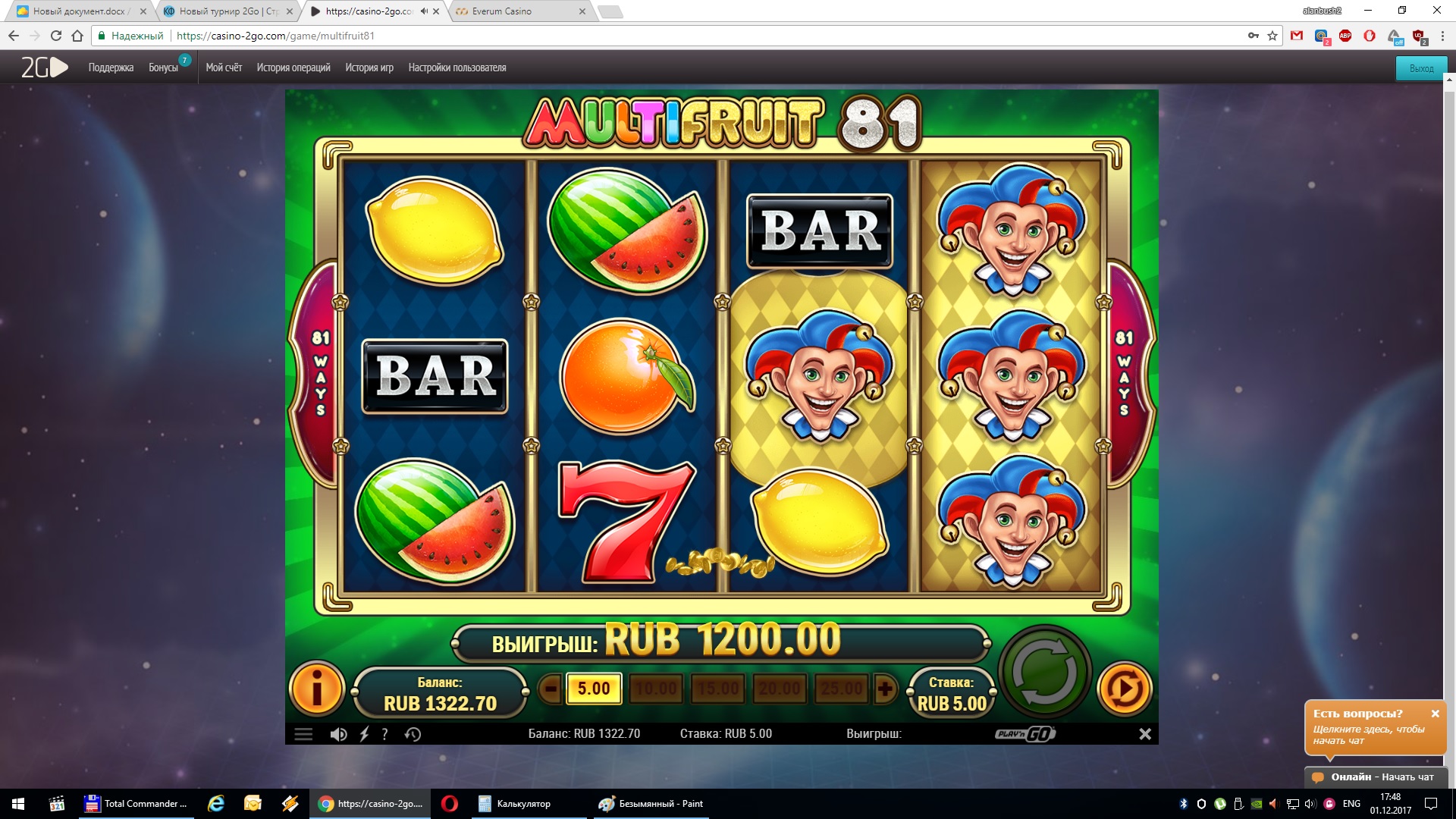Screen dimensions: 1456x819
Task: Click the green spin button
Action: [x=1045, y=672]
